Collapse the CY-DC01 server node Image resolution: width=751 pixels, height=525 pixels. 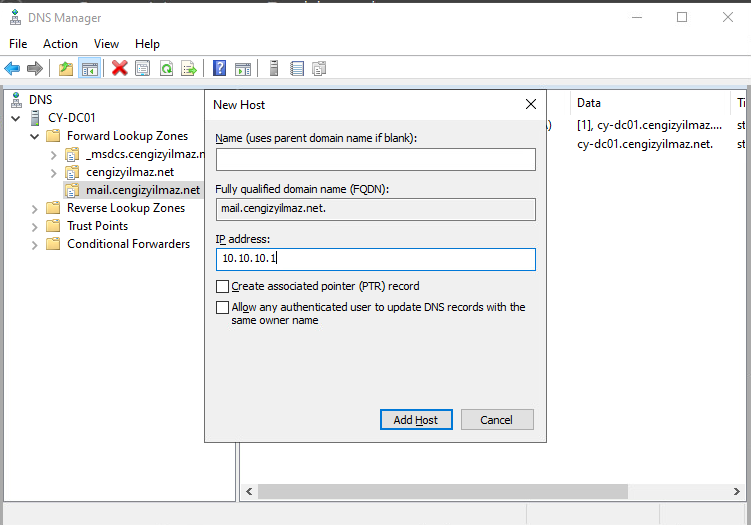point(15,118)
